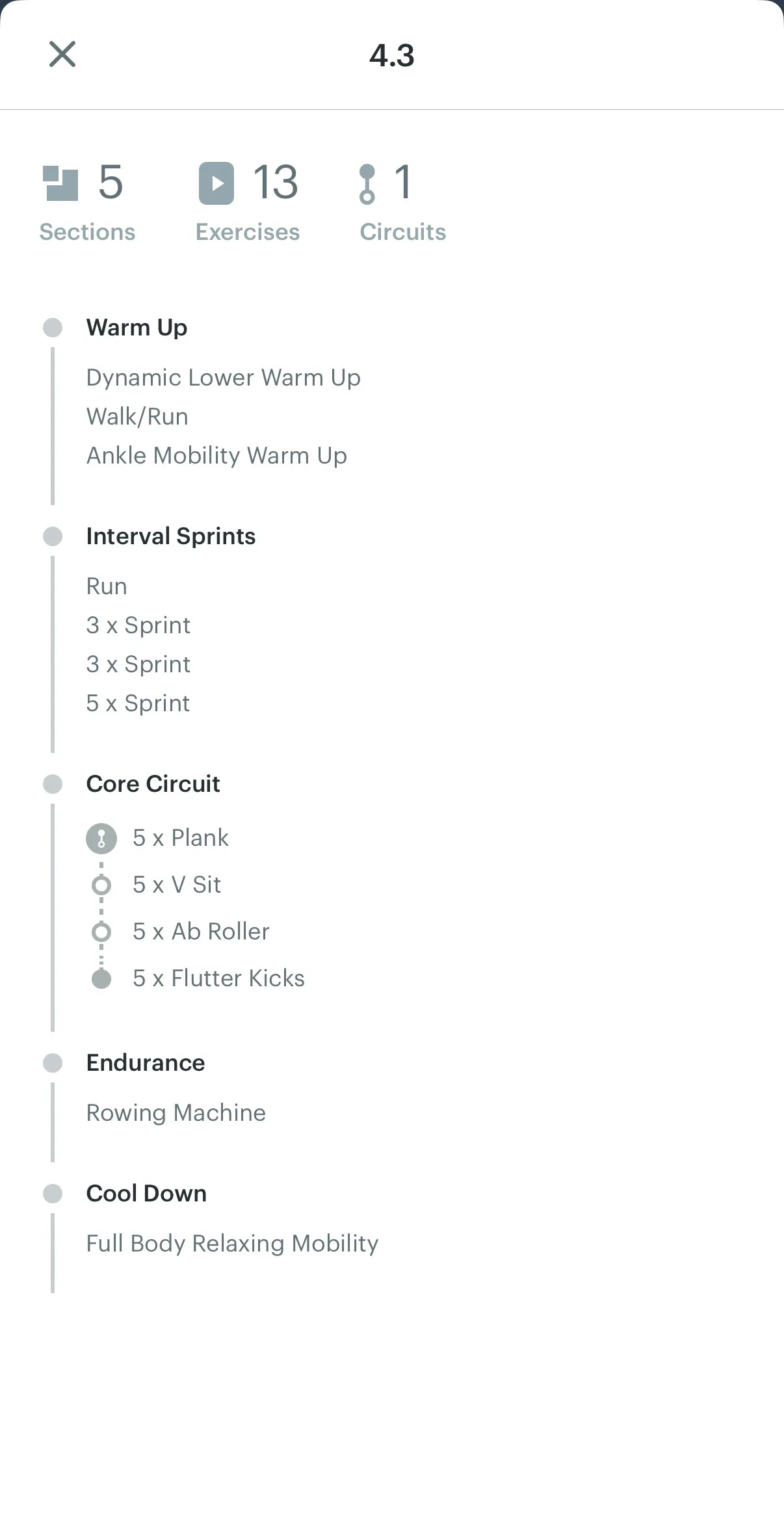Close the 4.3 workout overview

coord(62,54)
